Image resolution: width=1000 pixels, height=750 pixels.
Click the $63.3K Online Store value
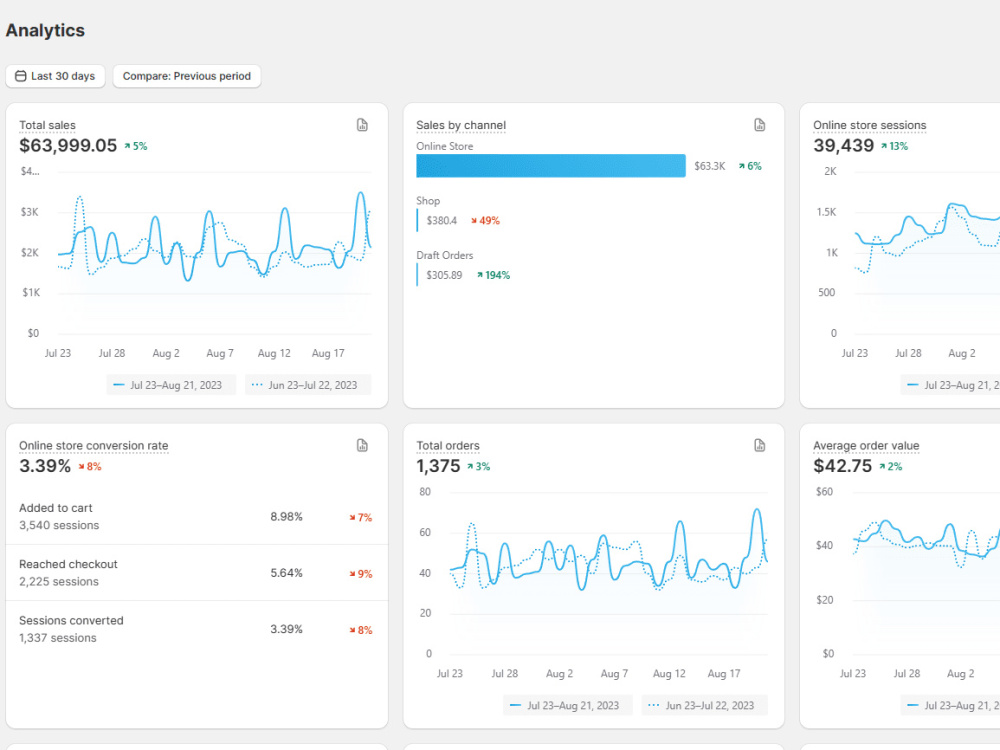pos(710,166)
